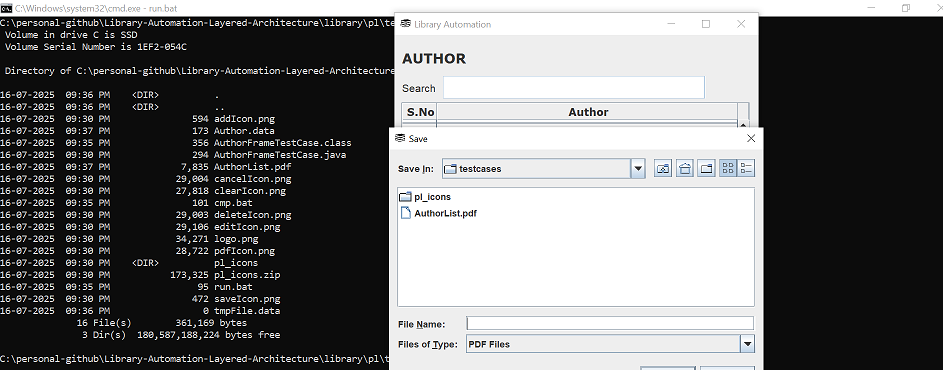Create a new folder in Save dialog
The height and width of the screenshot is (370, 943).
(707, 168)
